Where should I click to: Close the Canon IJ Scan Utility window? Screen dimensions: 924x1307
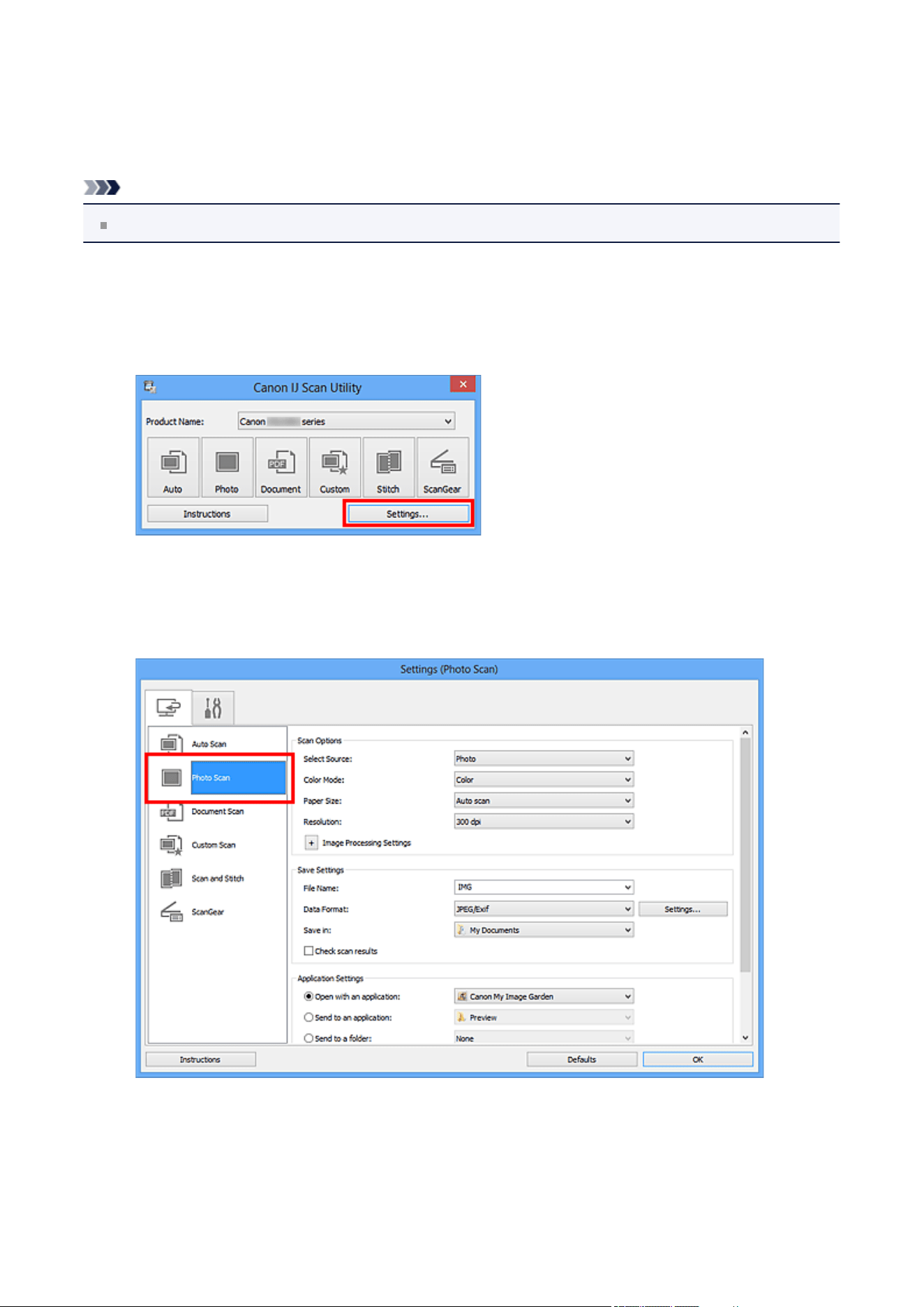[x=463, y=385]
